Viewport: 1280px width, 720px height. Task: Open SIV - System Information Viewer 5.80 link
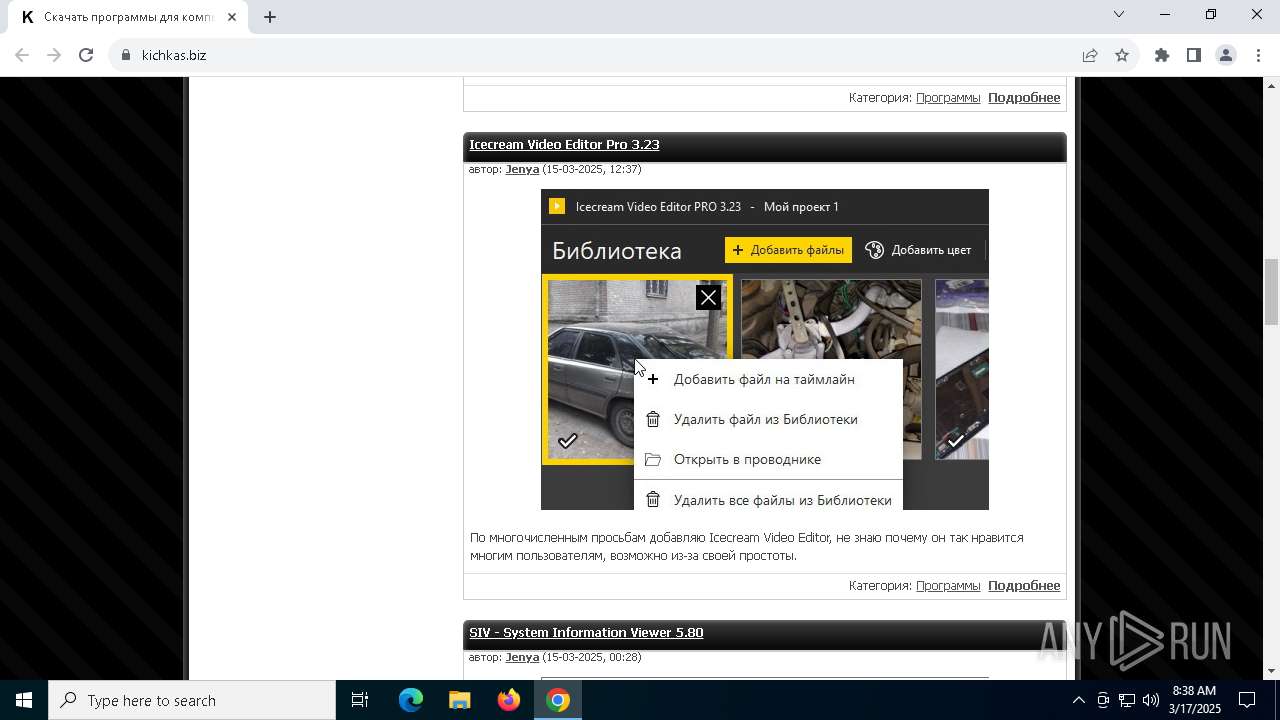[586, 632]
